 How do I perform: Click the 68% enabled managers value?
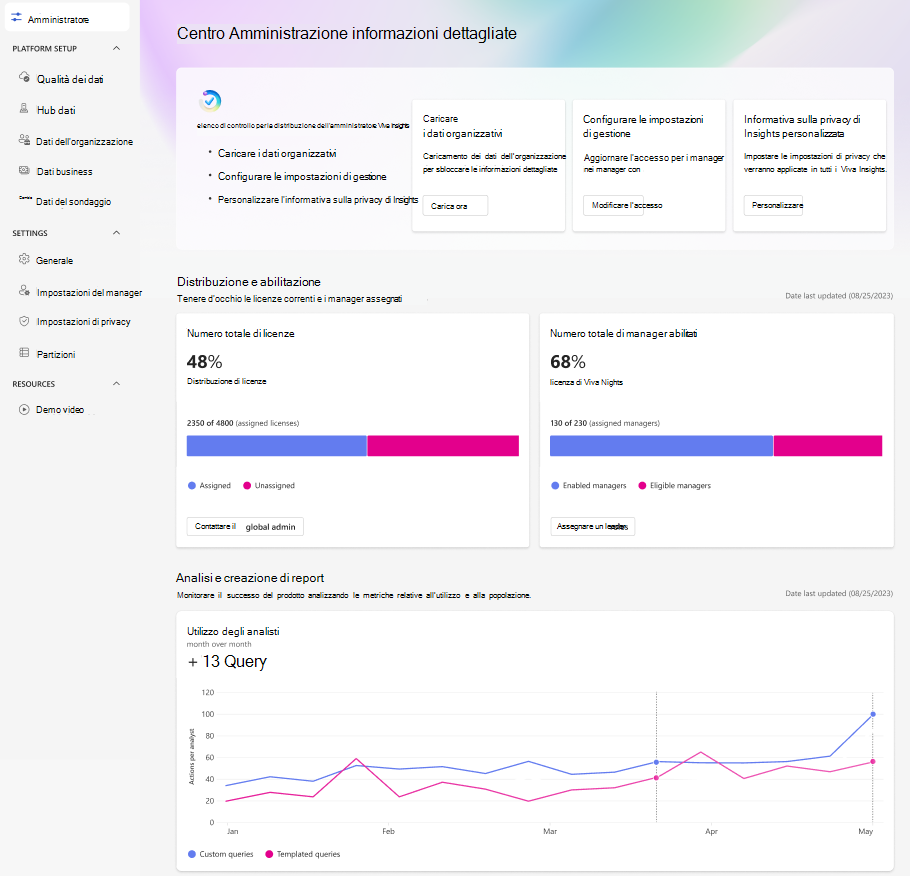click(x=568, y=362)
